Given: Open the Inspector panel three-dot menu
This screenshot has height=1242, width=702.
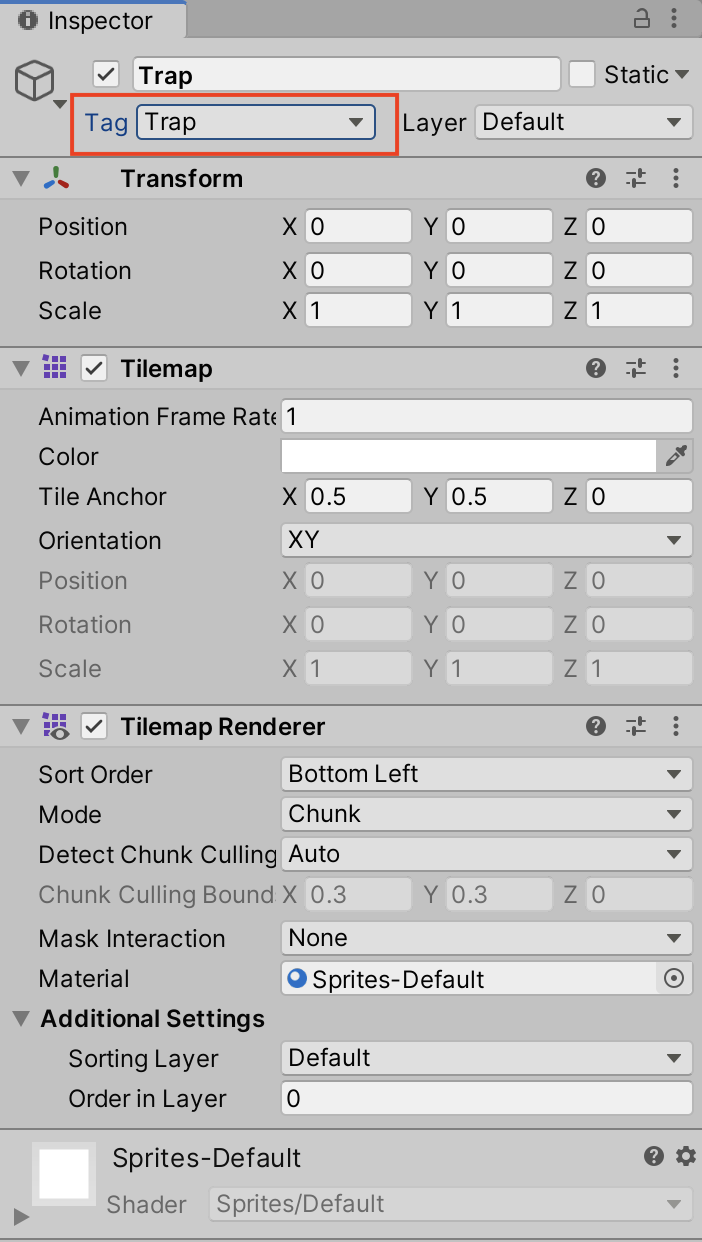Looking at the screenshot, I should pos(677,19).
